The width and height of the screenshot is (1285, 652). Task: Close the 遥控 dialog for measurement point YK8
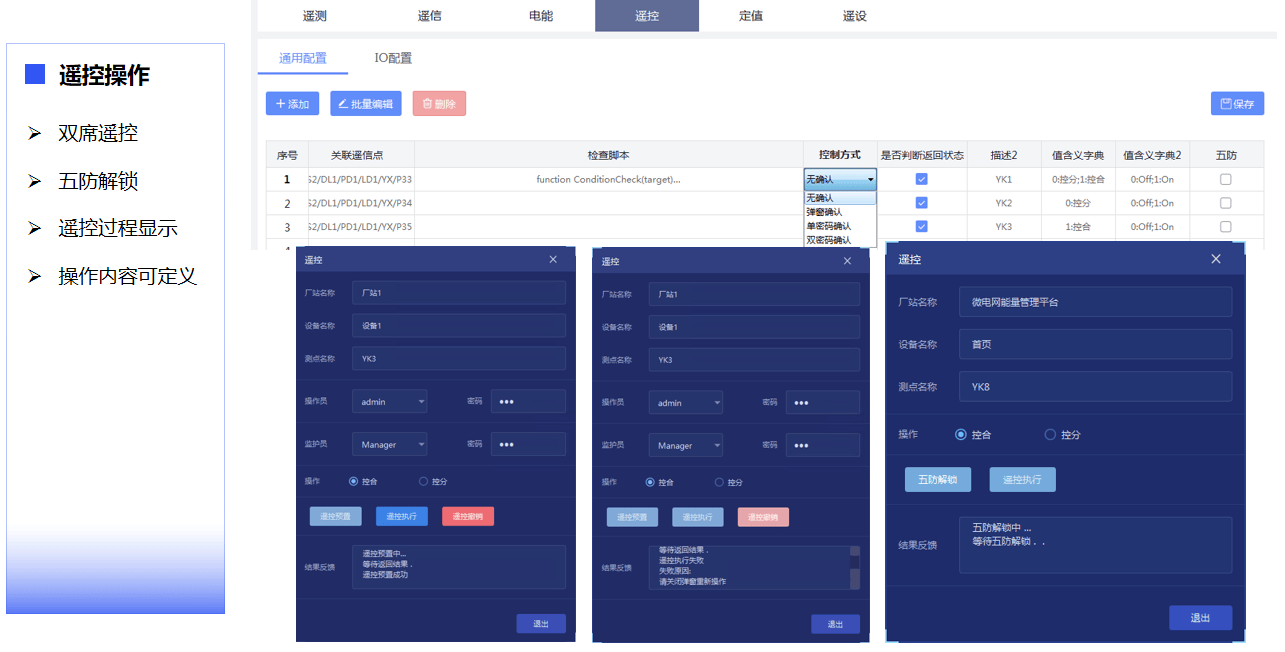pos(1216,259)
